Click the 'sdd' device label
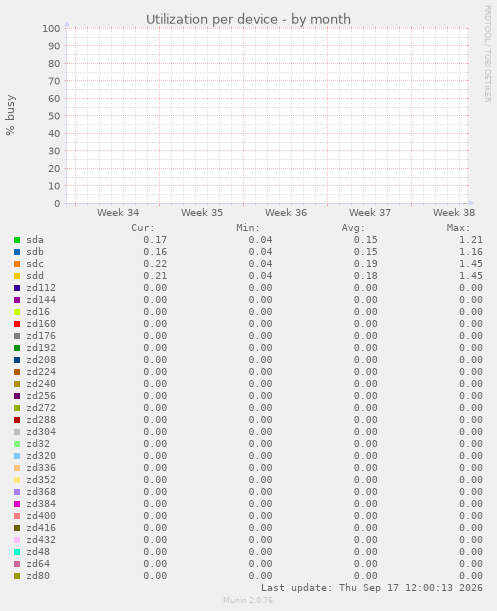This screenshot has height=611, width=497. coord(35,276)
